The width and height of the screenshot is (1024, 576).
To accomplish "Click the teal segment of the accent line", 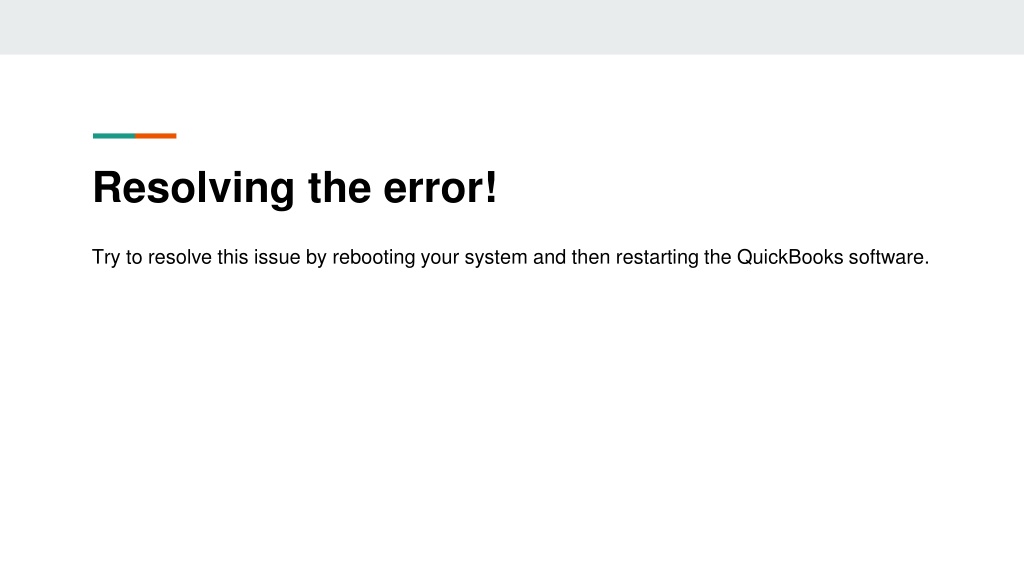I will click(x=114, y=136).
